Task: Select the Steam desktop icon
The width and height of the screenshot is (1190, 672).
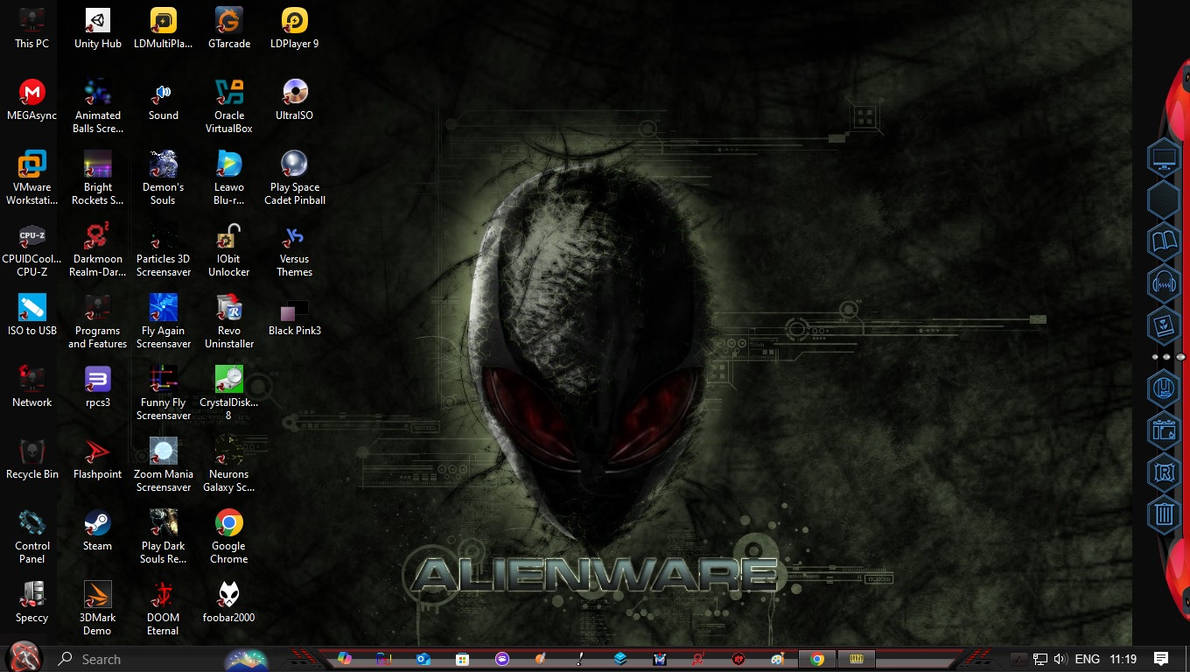Action: (x=97, y=531)
